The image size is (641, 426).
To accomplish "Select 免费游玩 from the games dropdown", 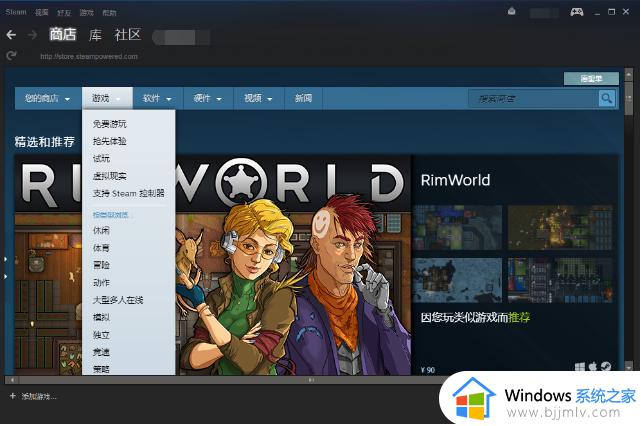I will pyautogui.click(x=110, y=123).
